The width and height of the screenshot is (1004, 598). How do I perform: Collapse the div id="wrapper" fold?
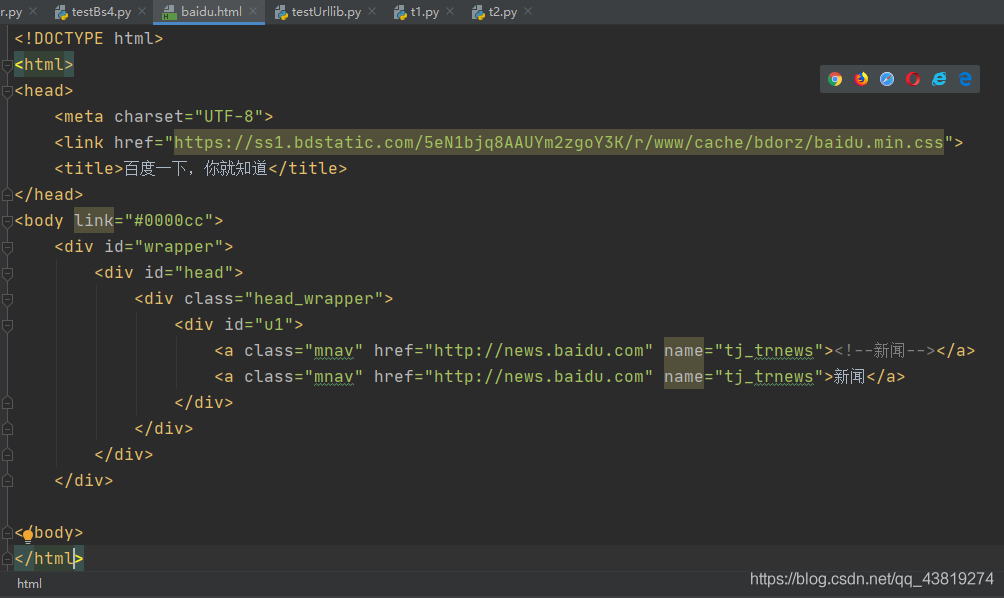click(8, 247)
